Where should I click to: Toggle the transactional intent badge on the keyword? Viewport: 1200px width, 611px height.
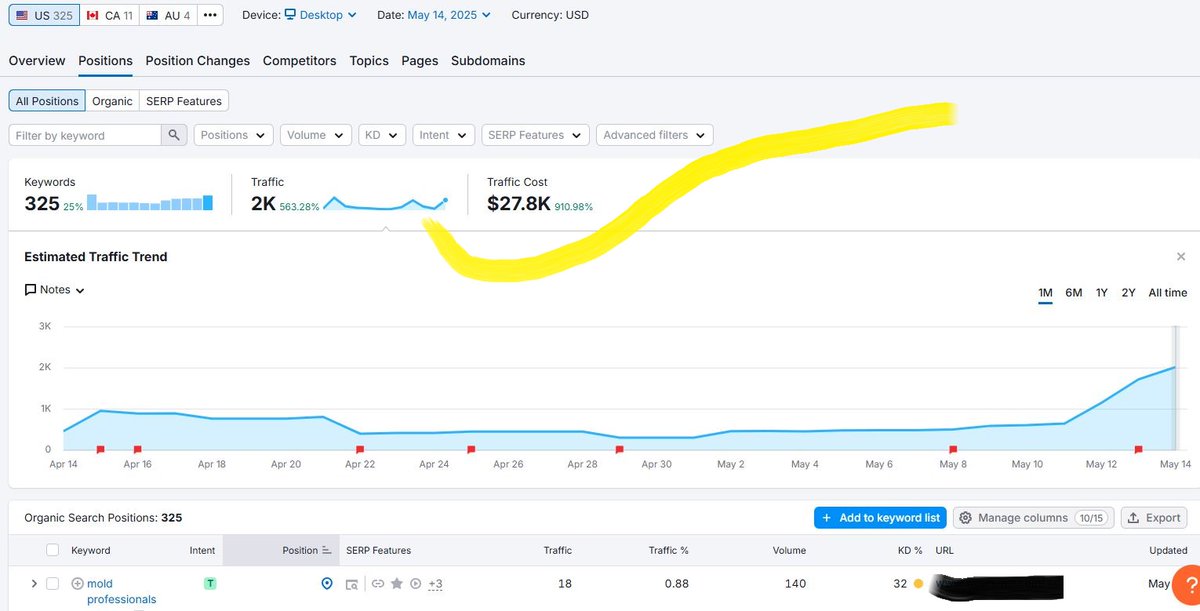[210, 581]
